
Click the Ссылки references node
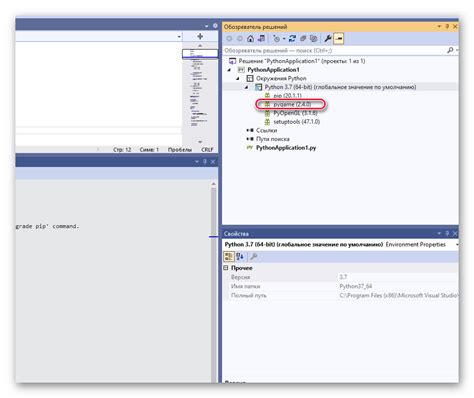tap(266, 130)
